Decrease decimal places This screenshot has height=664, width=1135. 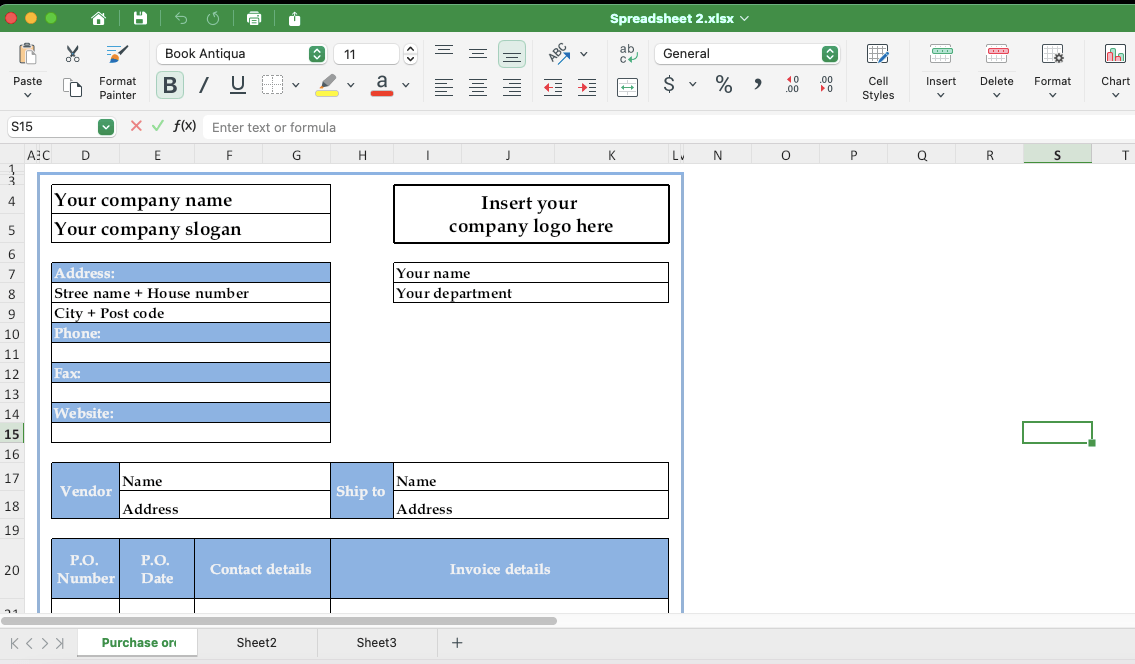[826, 85]
